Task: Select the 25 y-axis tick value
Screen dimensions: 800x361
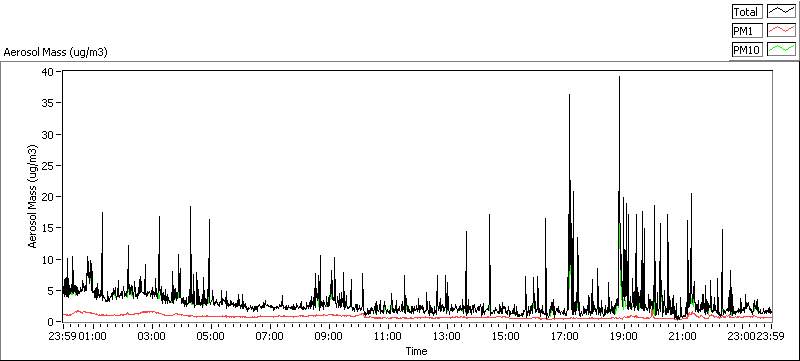Action: pyautogui.click(x=47, y=165)
